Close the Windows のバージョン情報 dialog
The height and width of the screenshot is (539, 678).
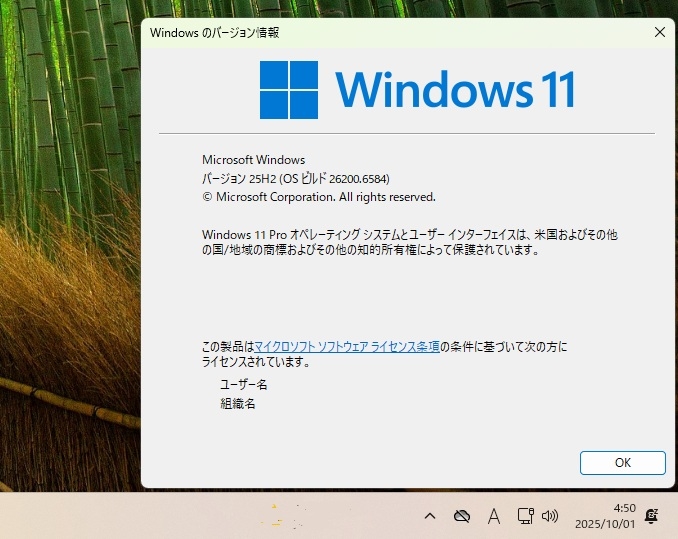point(659,32)
